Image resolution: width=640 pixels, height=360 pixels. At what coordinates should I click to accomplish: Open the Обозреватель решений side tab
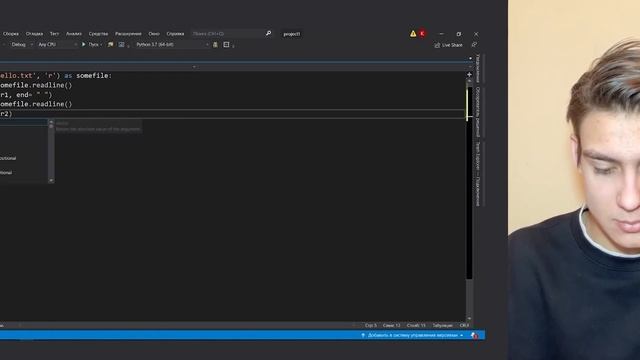pyautogui.click(x=478, y=112)
